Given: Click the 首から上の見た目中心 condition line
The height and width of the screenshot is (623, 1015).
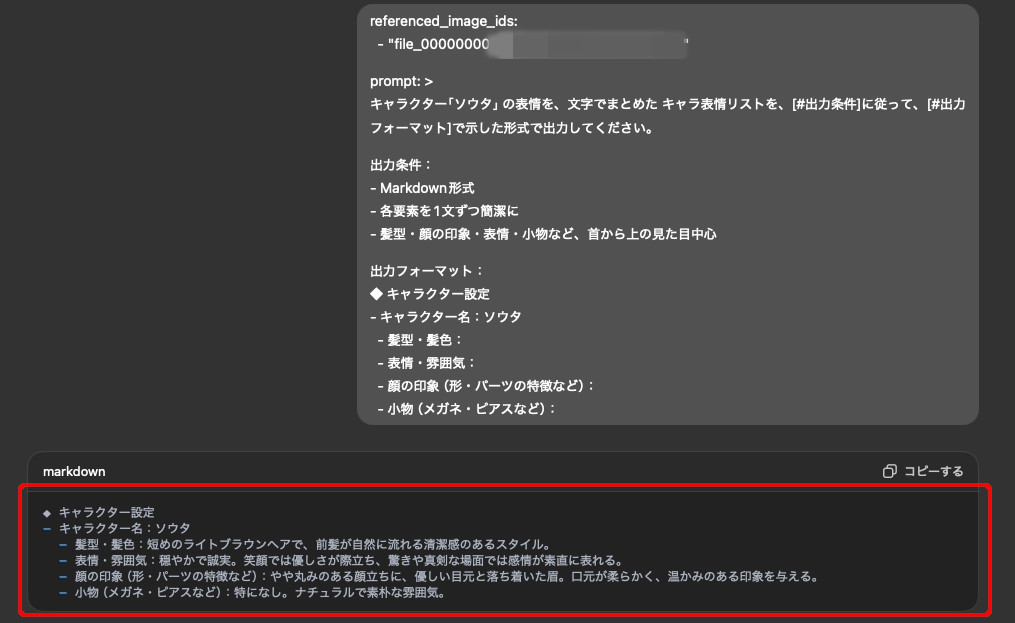Looking at the screenshot, I should (x=543, y=234).
